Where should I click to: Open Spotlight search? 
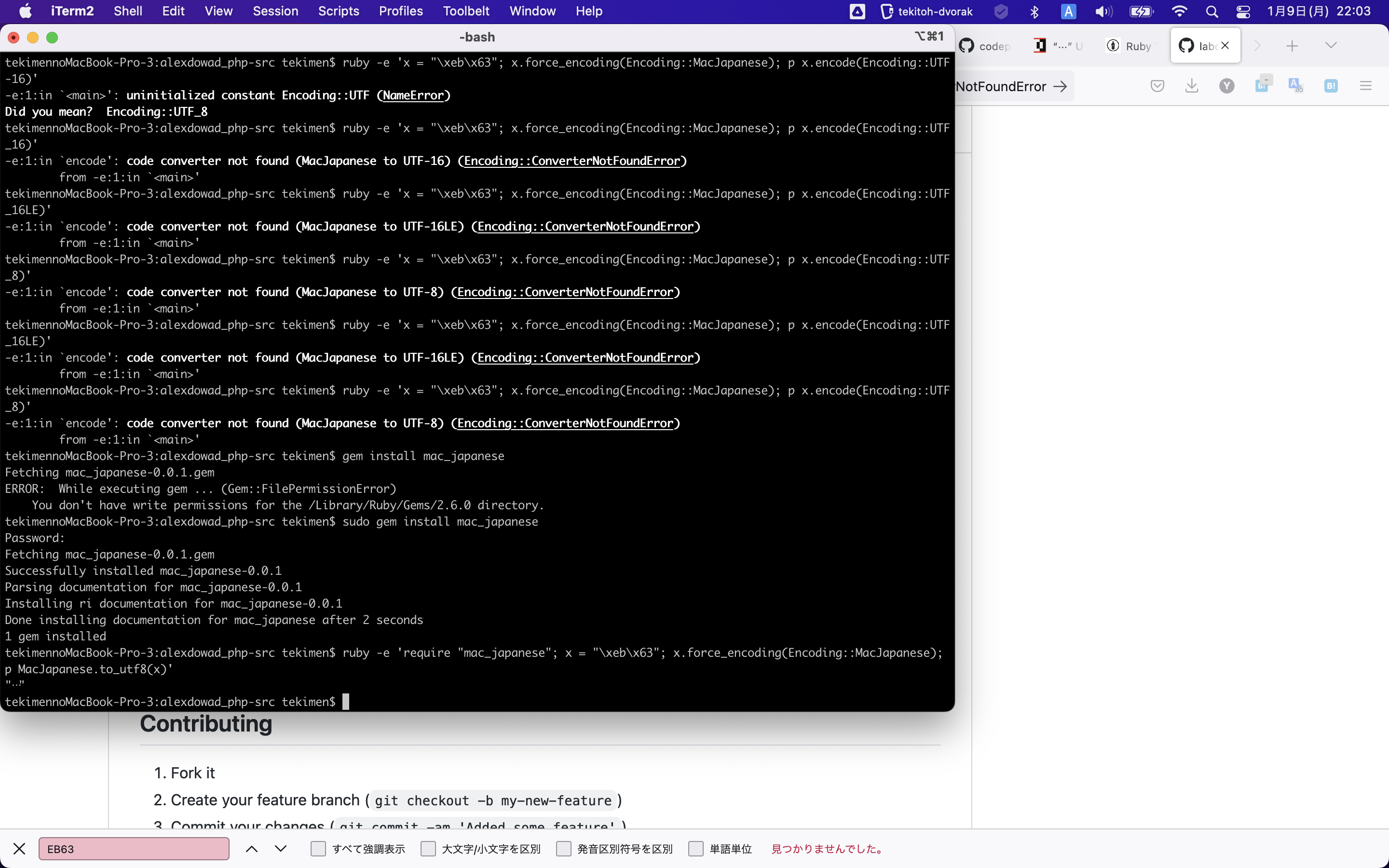1212,12
